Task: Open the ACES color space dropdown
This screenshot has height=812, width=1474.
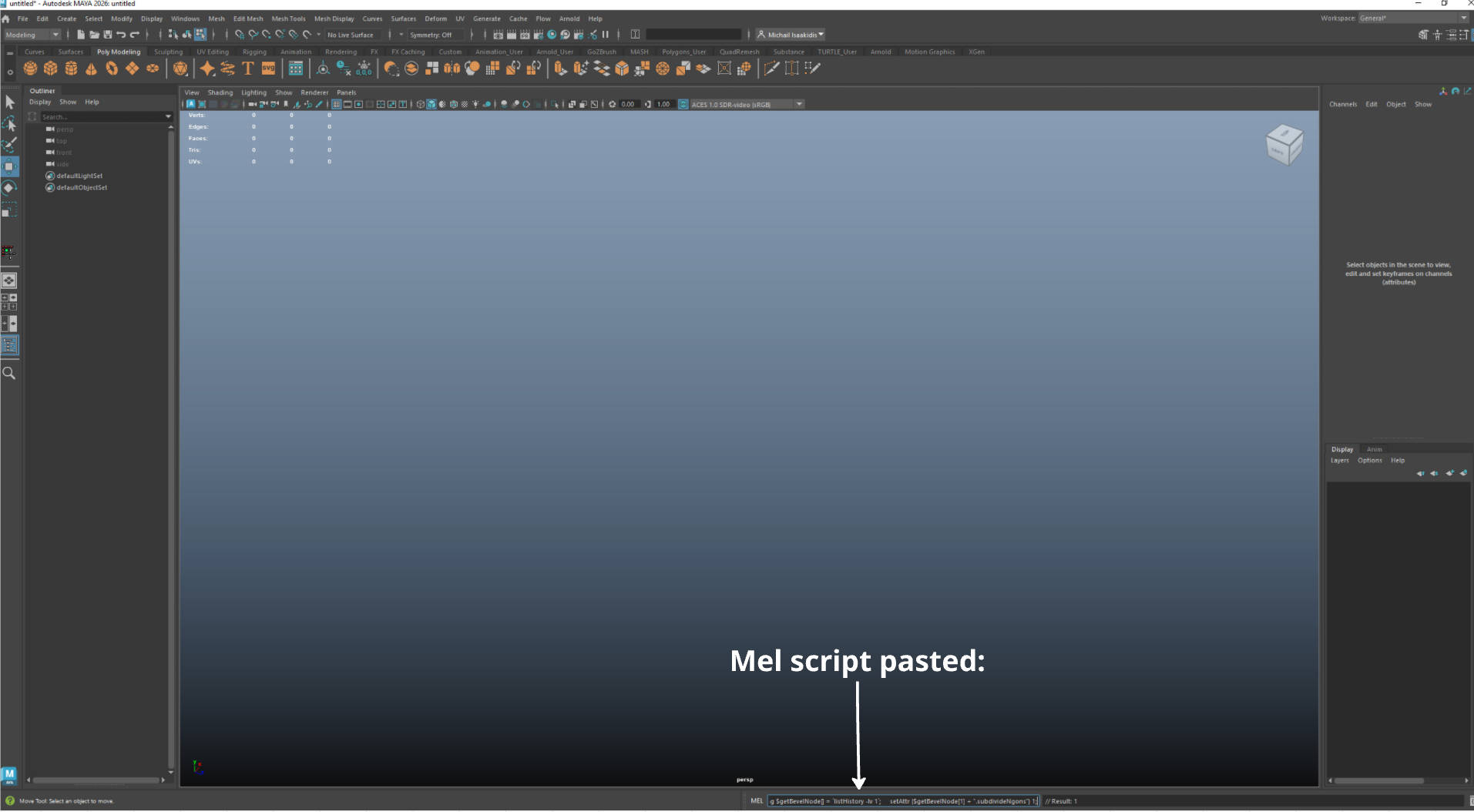Action: tap(799, 104)
